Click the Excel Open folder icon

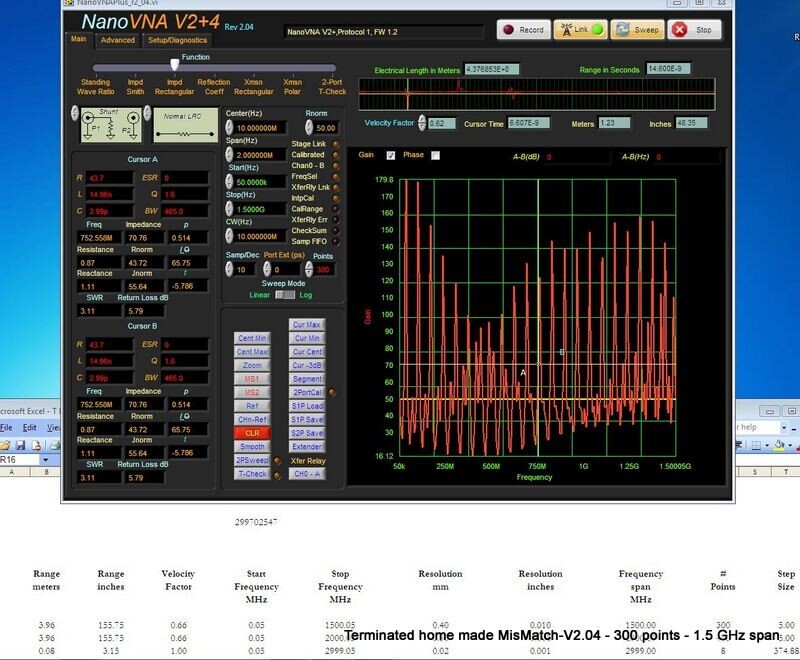click(x=5, y=445)
